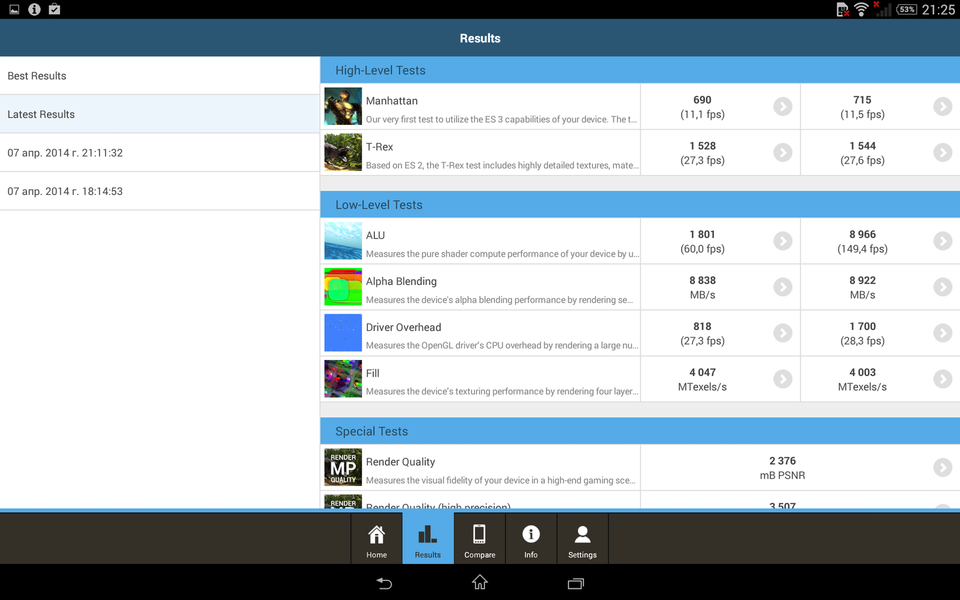Open the Home tab in bottom bar
The image size is (960, 600).
pyautogui.click(x=377, y=538)
